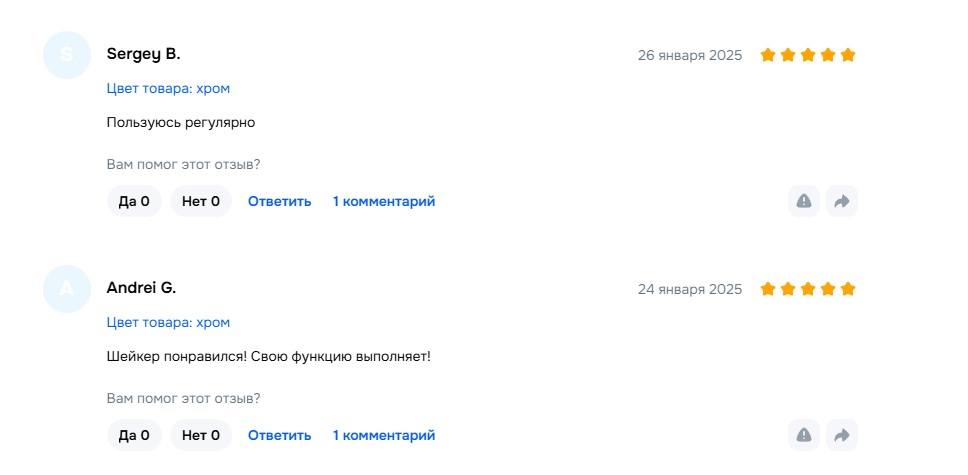
Task: Vote "Да" on Sergey B.'s review
Action: tap(134, 201)
